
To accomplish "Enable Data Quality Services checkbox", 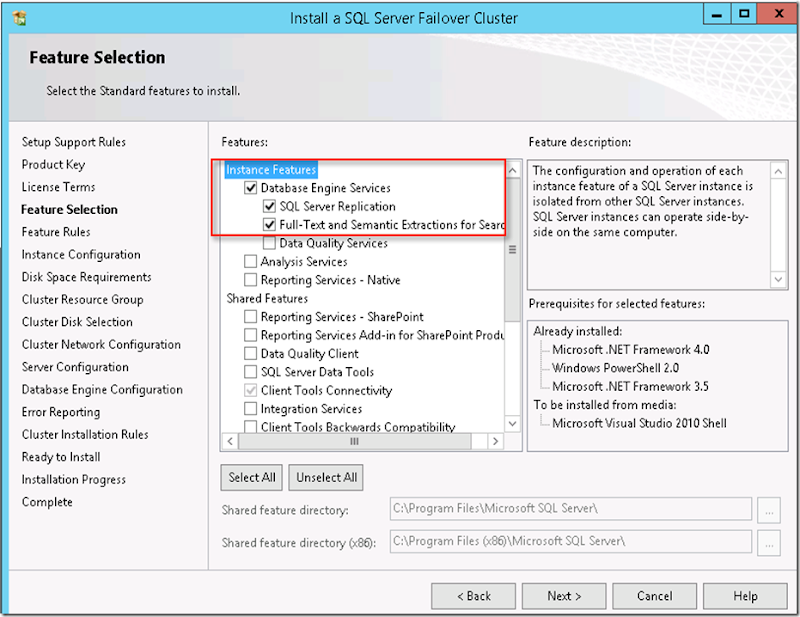I will click(269, 243).
